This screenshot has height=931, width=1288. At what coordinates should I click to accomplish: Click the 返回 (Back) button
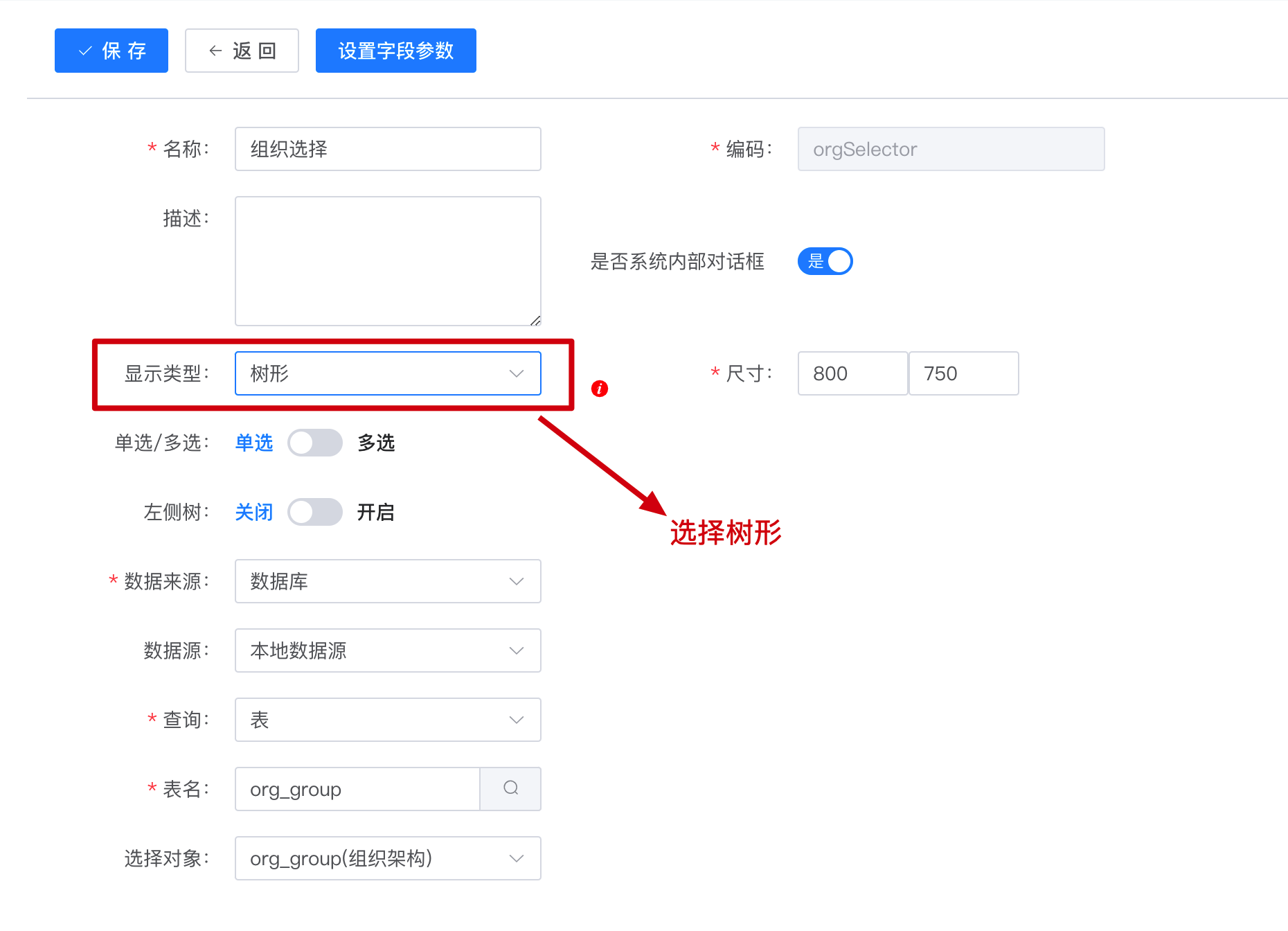pyautogui.click(x=242, y=51)
